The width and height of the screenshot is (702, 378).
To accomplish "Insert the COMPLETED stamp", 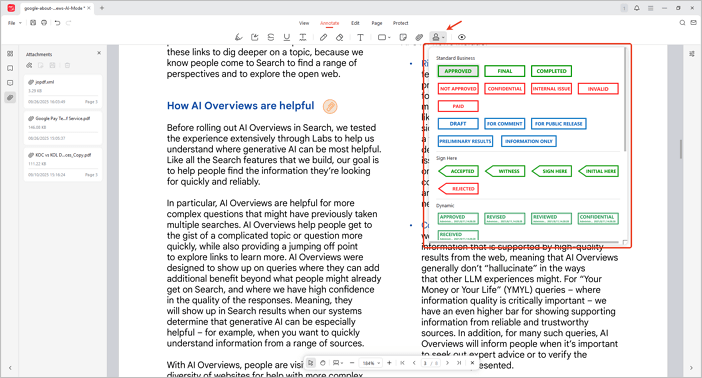I will tap(552, 71).
